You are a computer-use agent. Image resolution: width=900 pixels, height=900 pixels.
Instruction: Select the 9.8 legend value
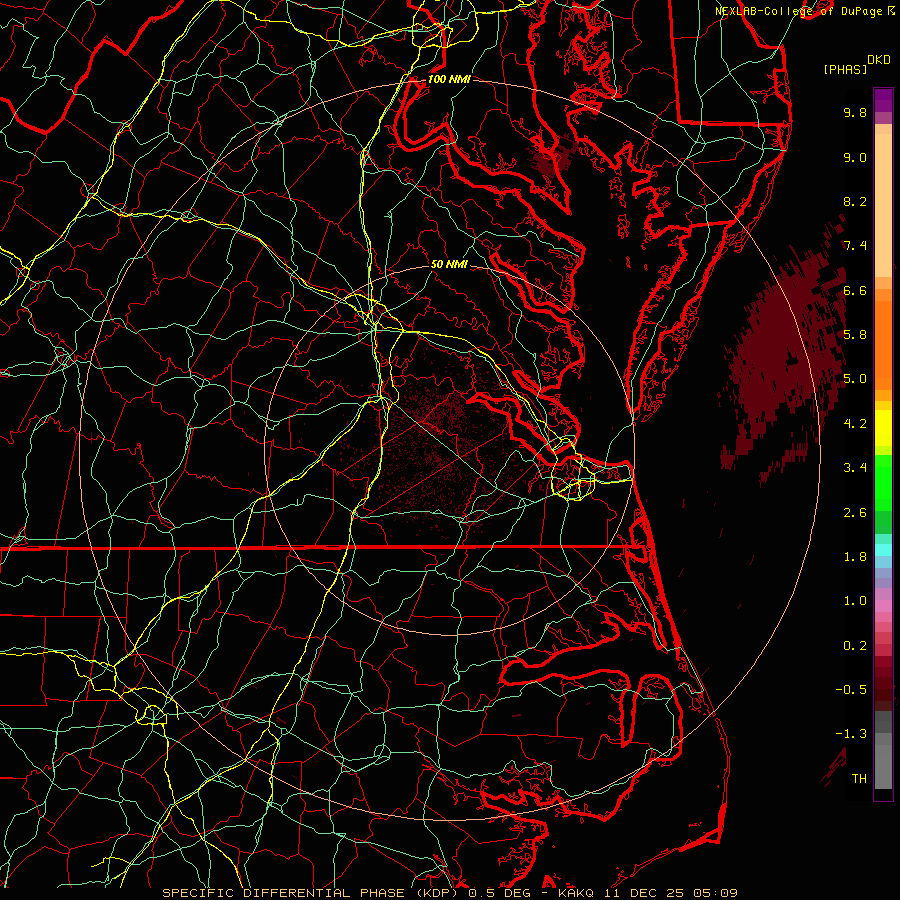[855, 112]
